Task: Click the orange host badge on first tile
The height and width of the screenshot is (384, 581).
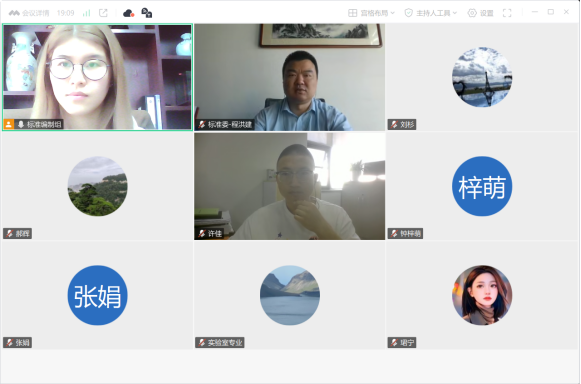Action: 9,125
